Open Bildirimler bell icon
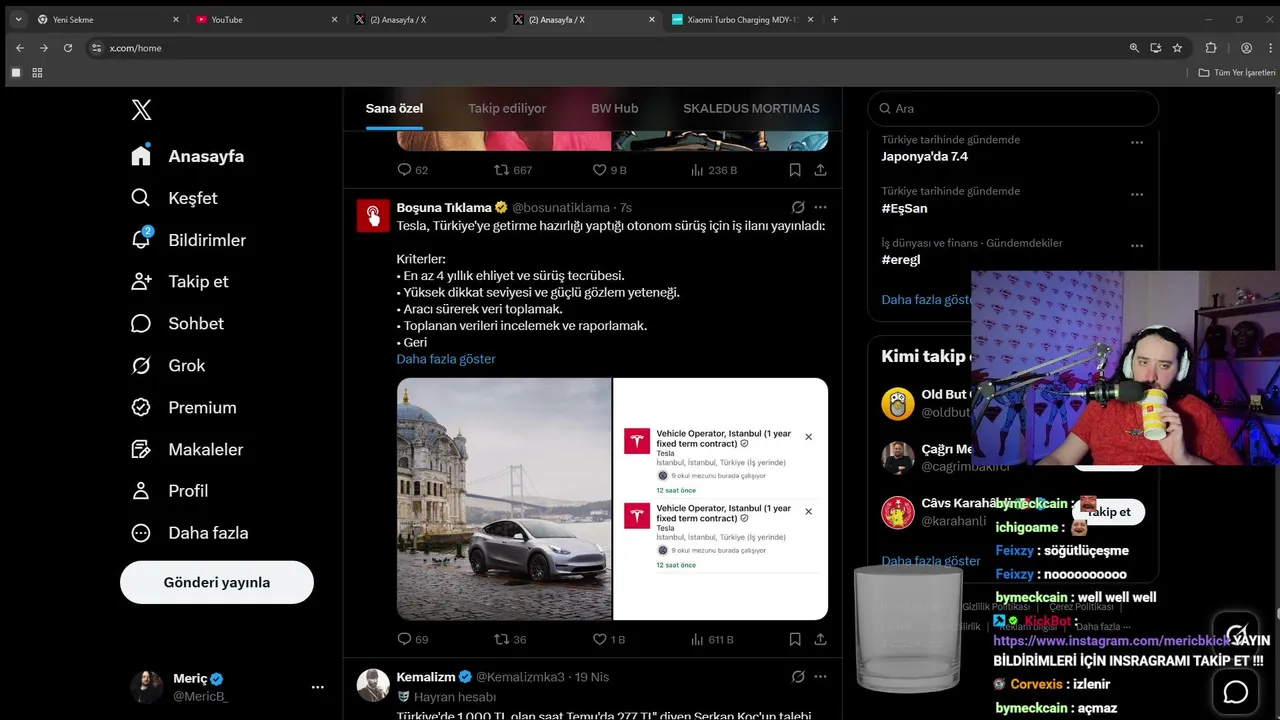The image size is (1280, 720). point(141,239)
